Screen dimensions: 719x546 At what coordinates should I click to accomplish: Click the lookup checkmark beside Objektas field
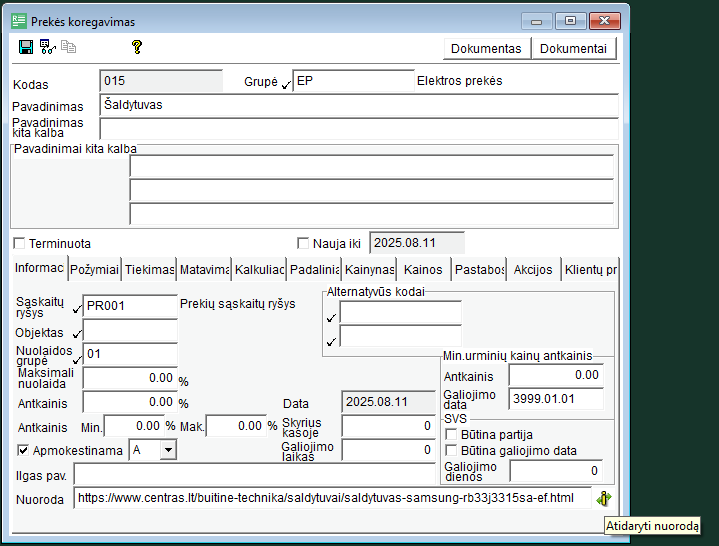(x=77, y=333)
